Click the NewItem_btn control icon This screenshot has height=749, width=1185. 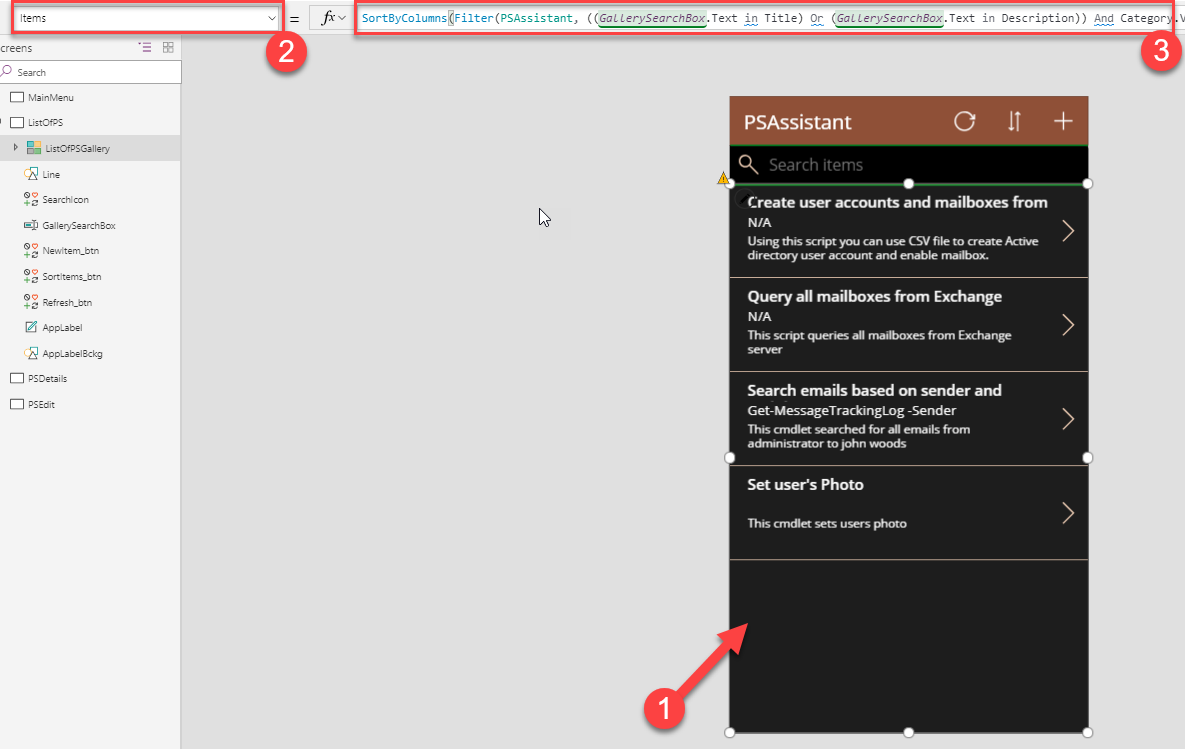pyautogui.click(x=31, y=250)
